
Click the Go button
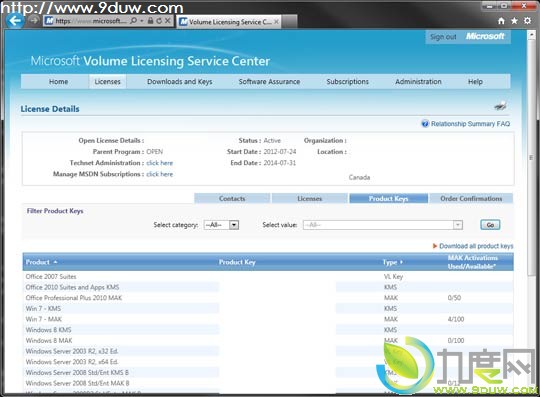(490, 225)
